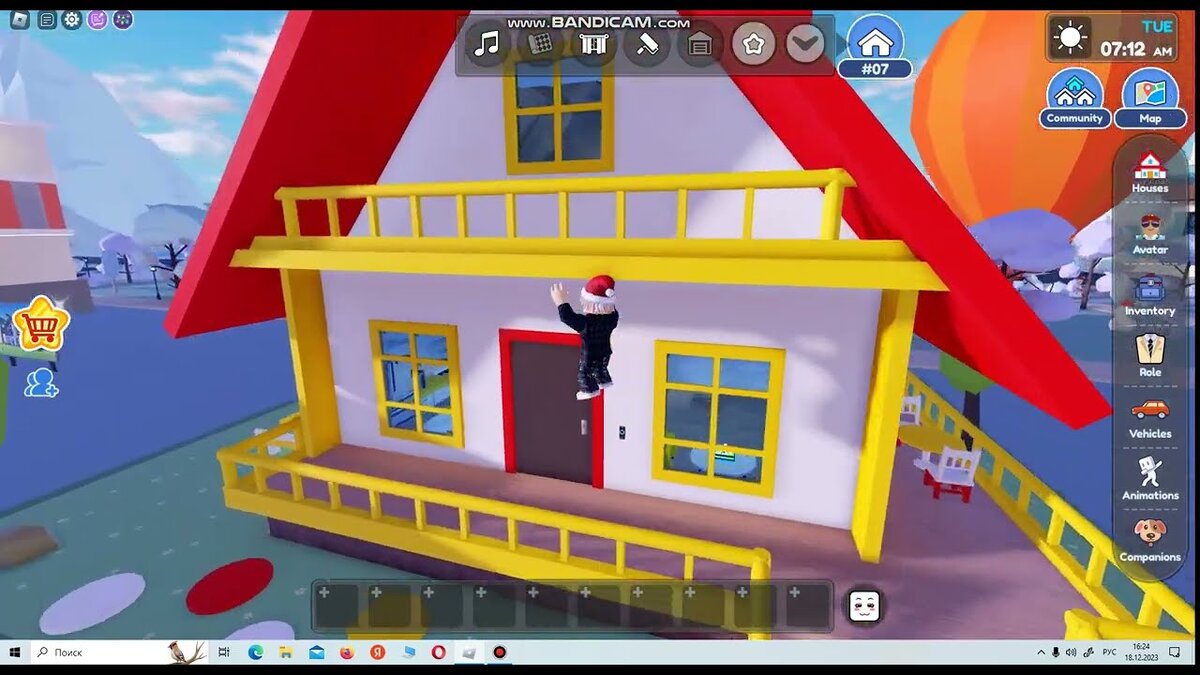Launch Microsoft Edge from the taskbar
Screen dimensions: 1200x675
[255, 652]
